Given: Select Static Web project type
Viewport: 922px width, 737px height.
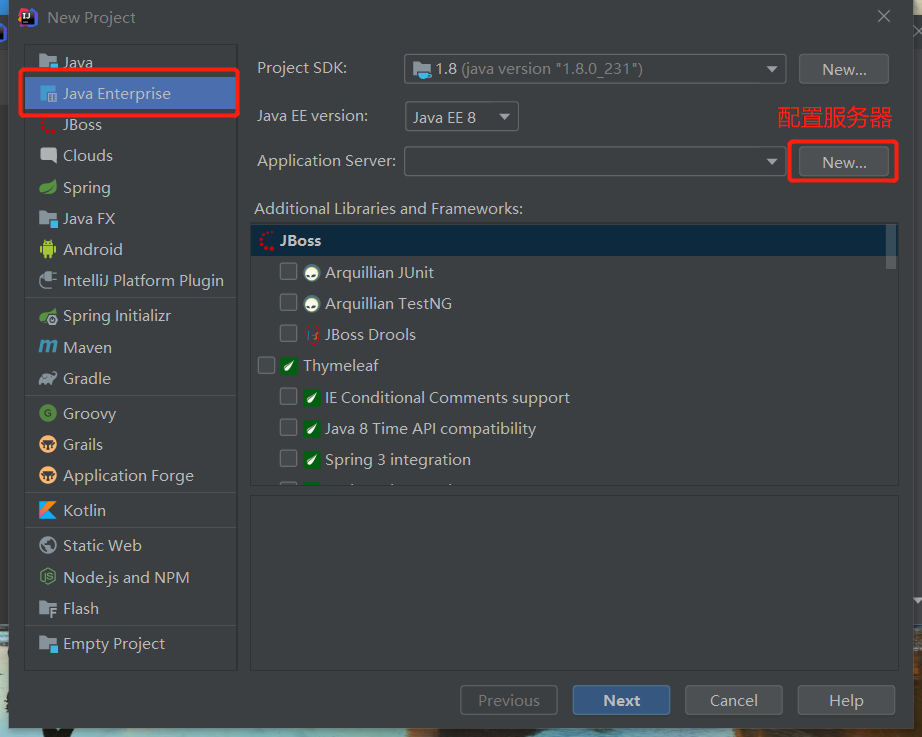Looking at the screenshot, I should click(x=130, y=545).
